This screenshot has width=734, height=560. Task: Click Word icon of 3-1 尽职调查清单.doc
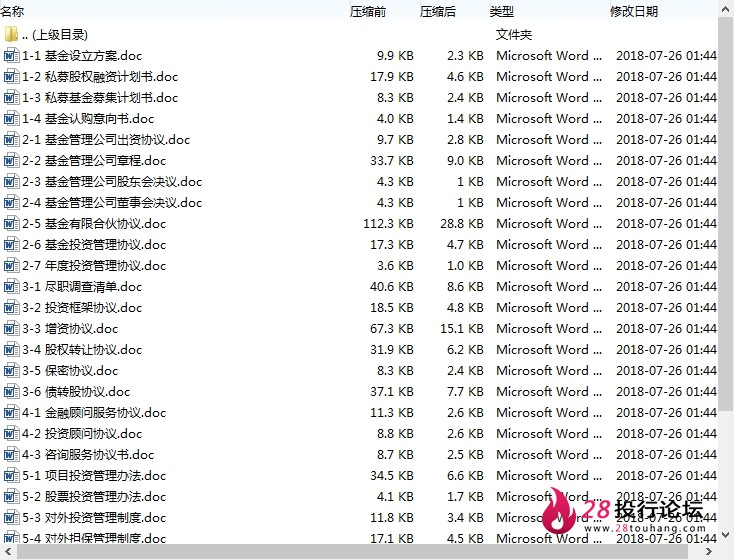[x=11, y=287]
